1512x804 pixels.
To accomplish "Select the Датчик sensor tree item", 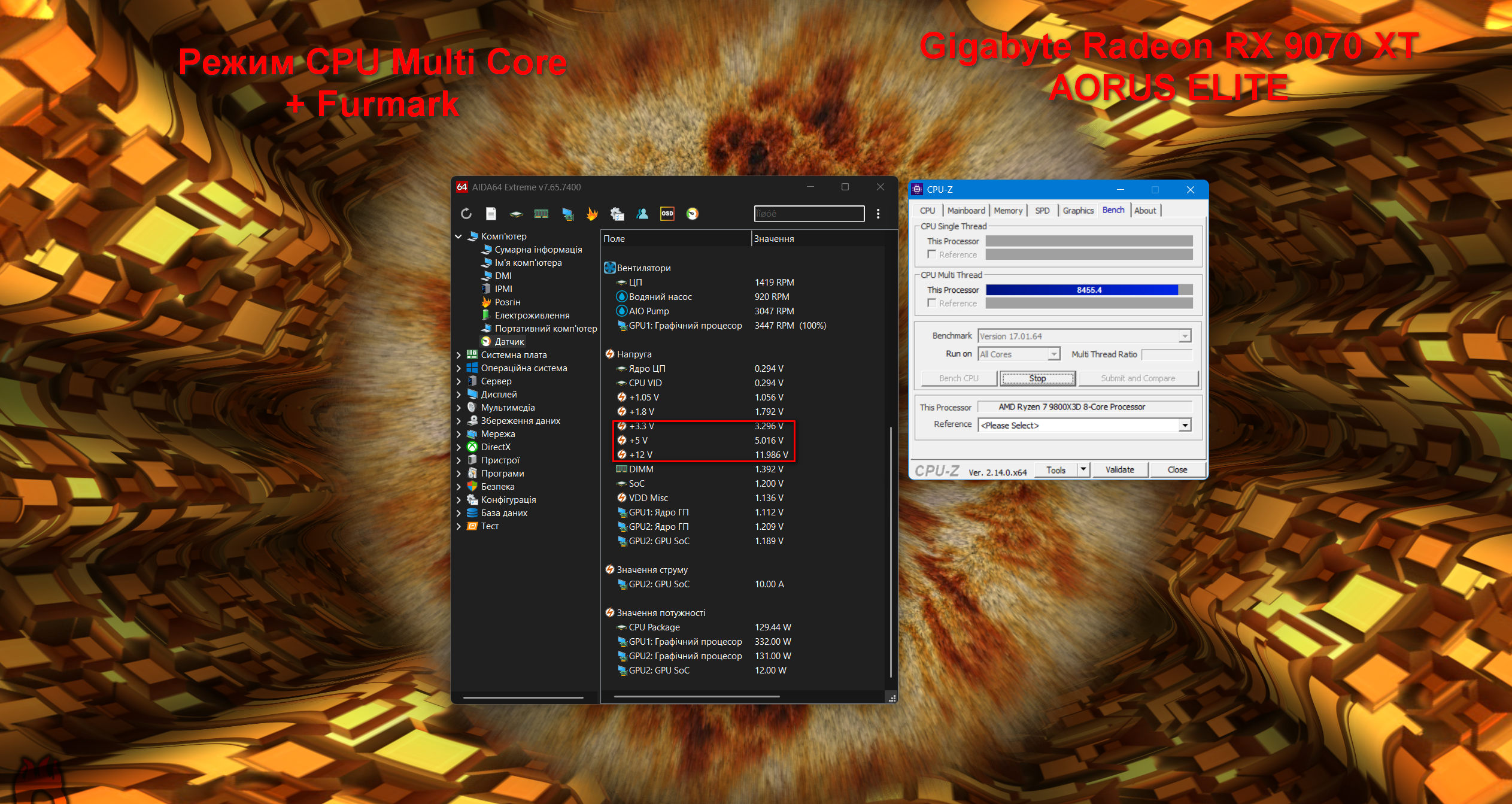I will 509,342.
